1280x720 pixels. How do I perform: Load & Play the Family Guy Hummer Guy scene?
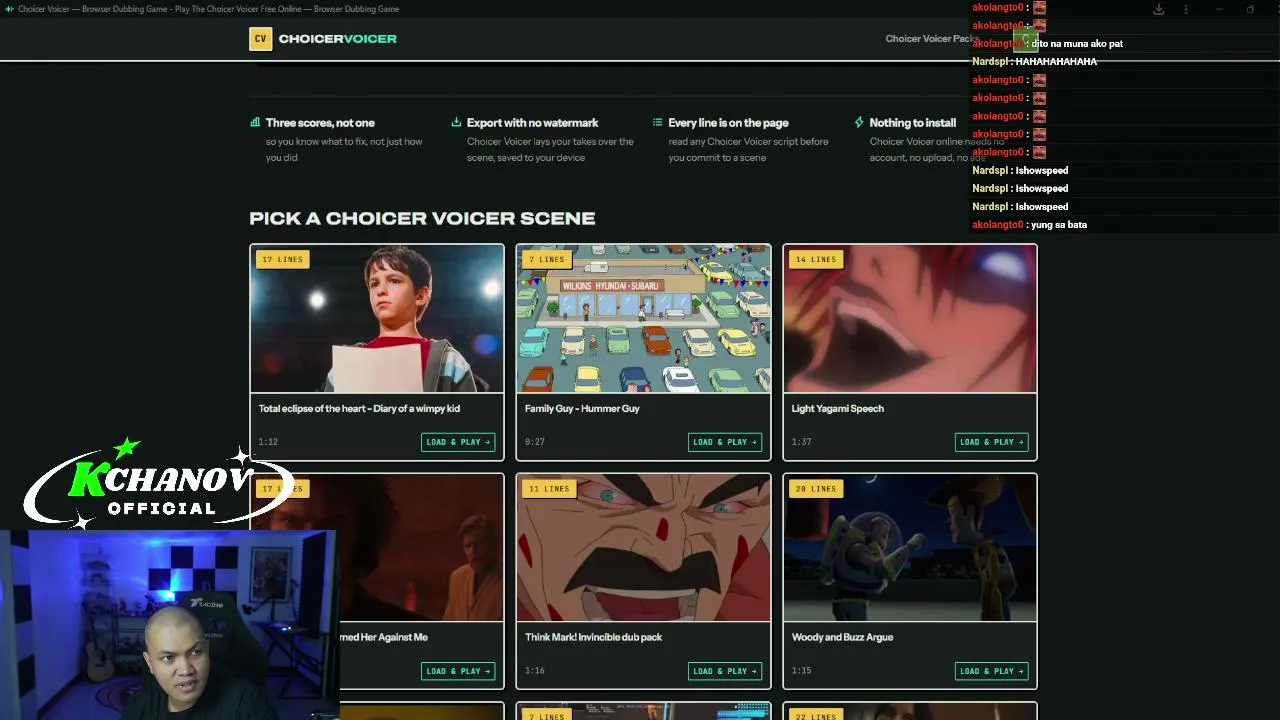725,442
